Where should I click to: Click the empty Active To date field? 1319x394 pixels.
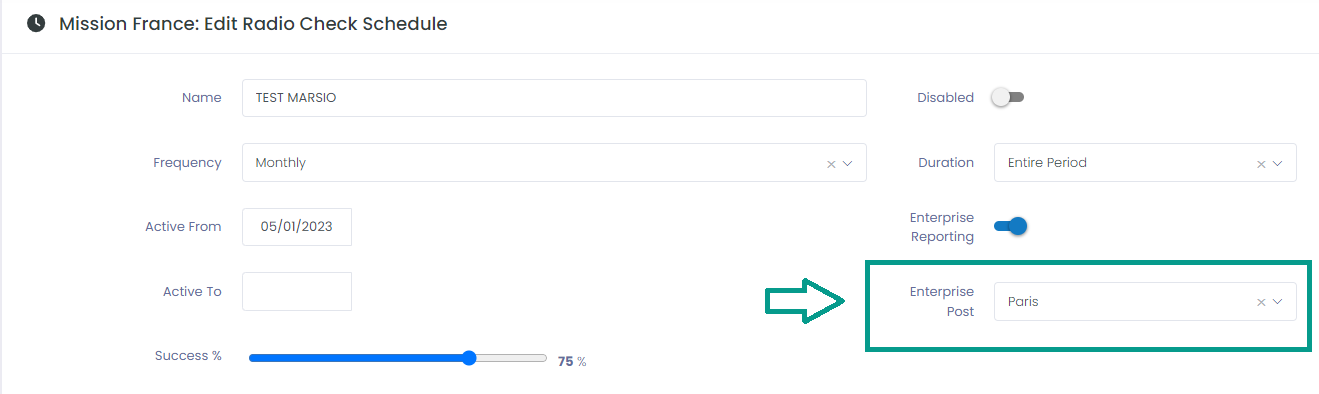(297, 291)
